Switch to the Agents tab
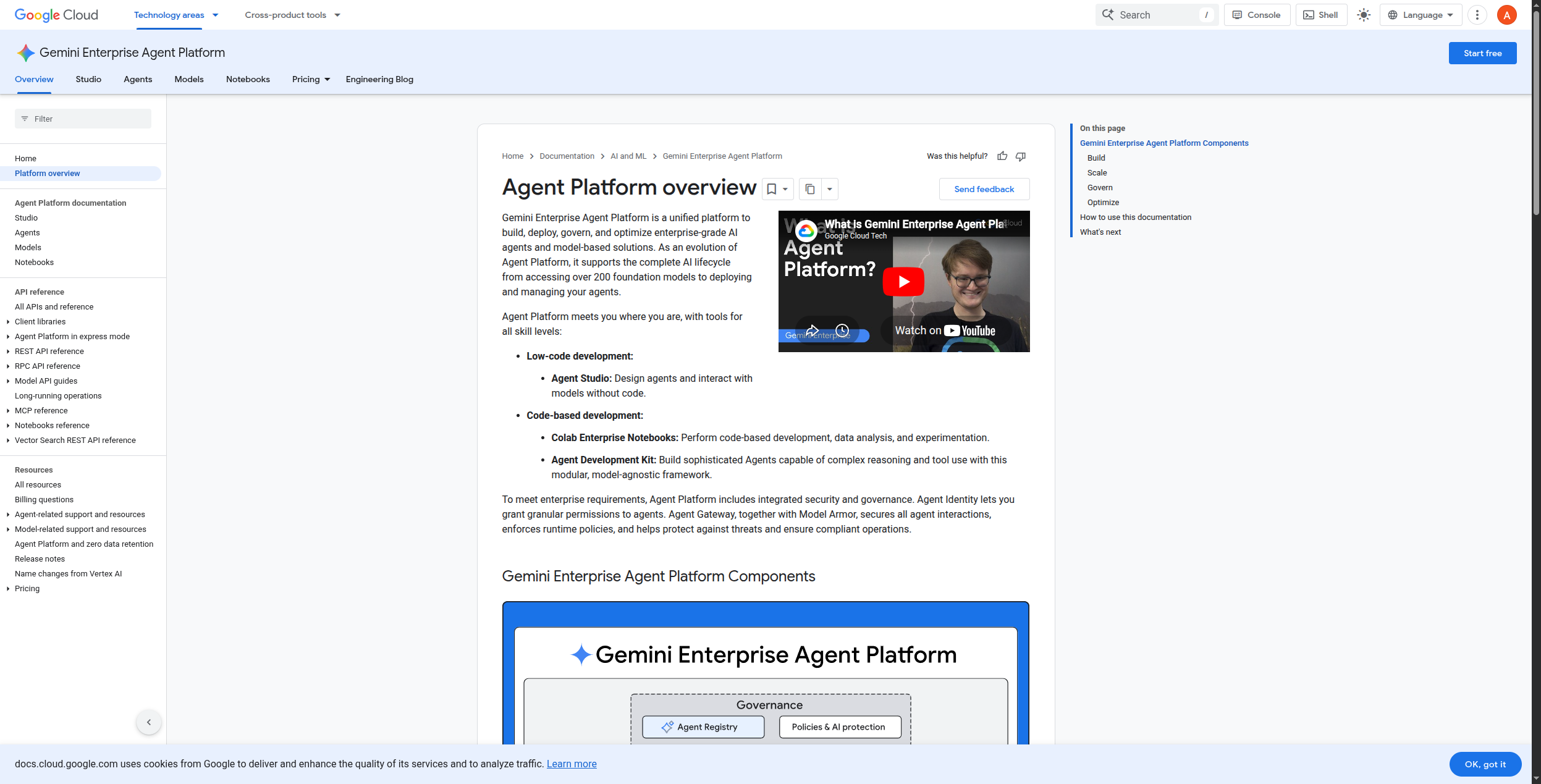This screenshot has width=1541, height=784. (x=138, y=79)
